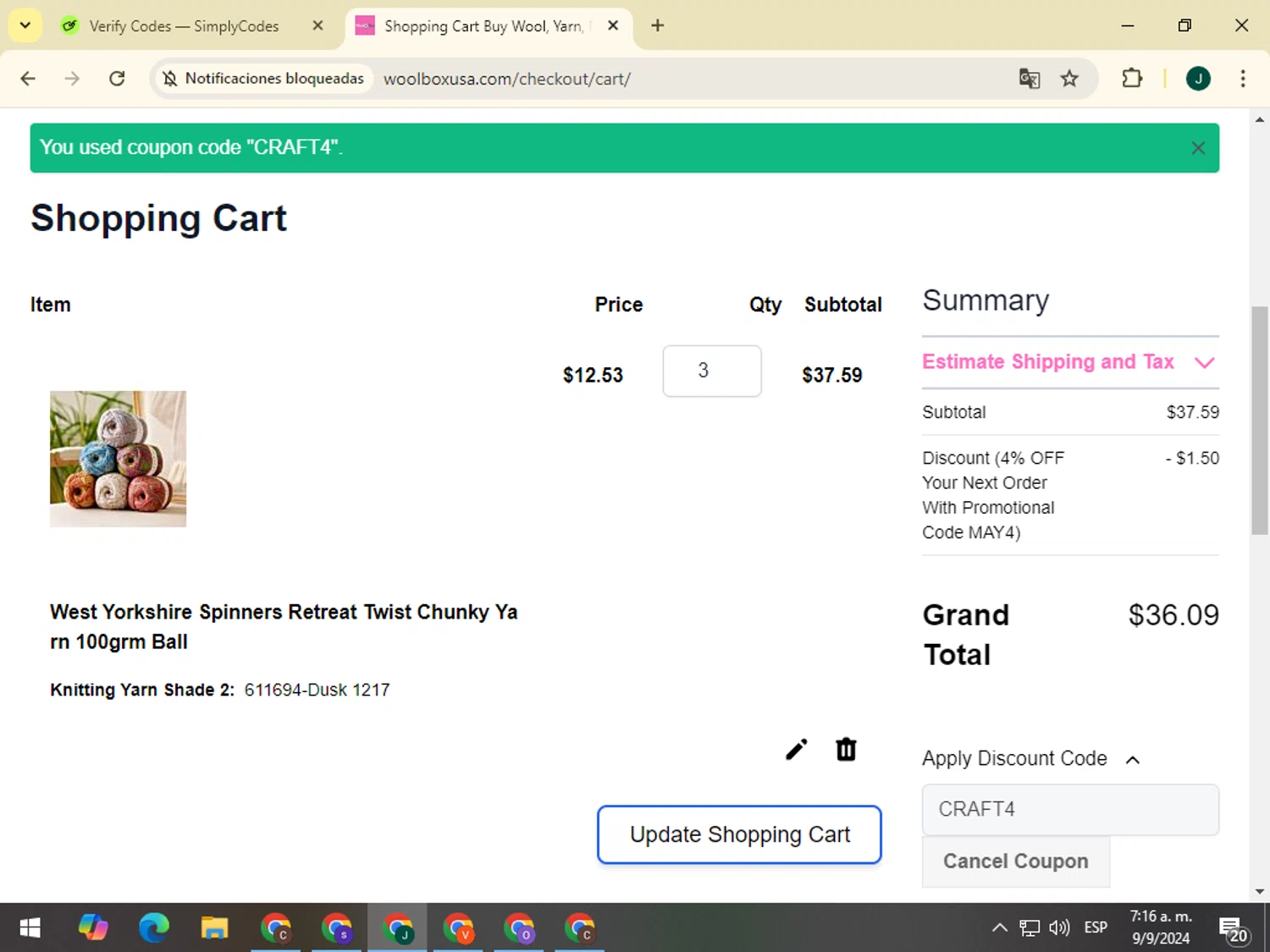1270x952 pixels.
Task: Close the Shopping Cart tab
Action: [613, 25]
